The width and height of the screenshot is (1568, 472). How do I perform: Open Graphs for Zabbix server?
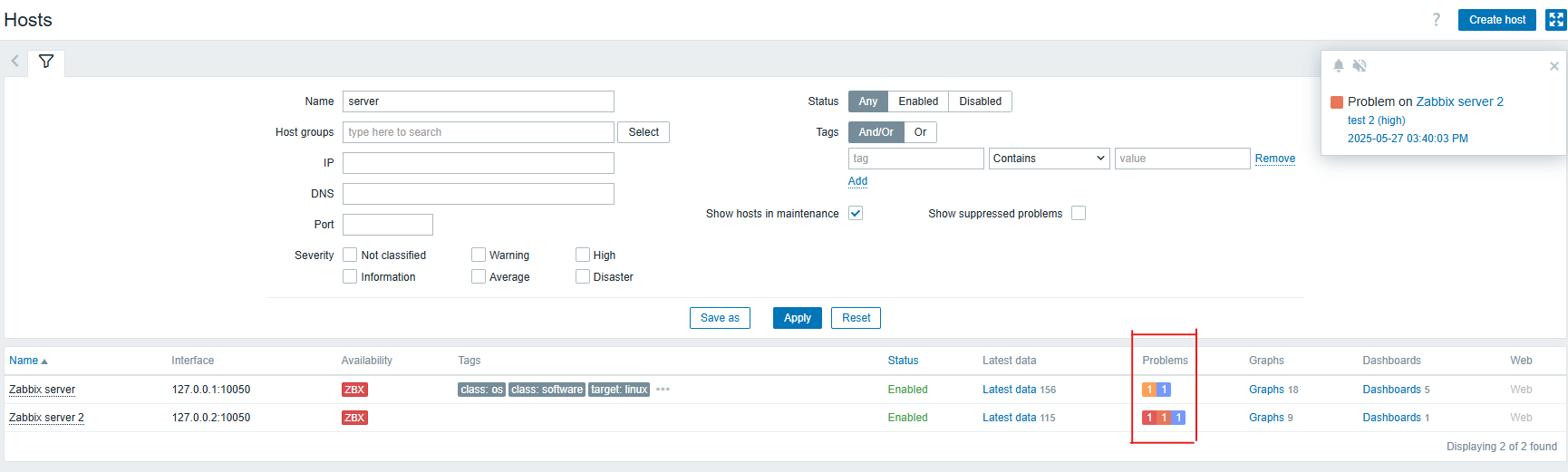point(1266,390)
